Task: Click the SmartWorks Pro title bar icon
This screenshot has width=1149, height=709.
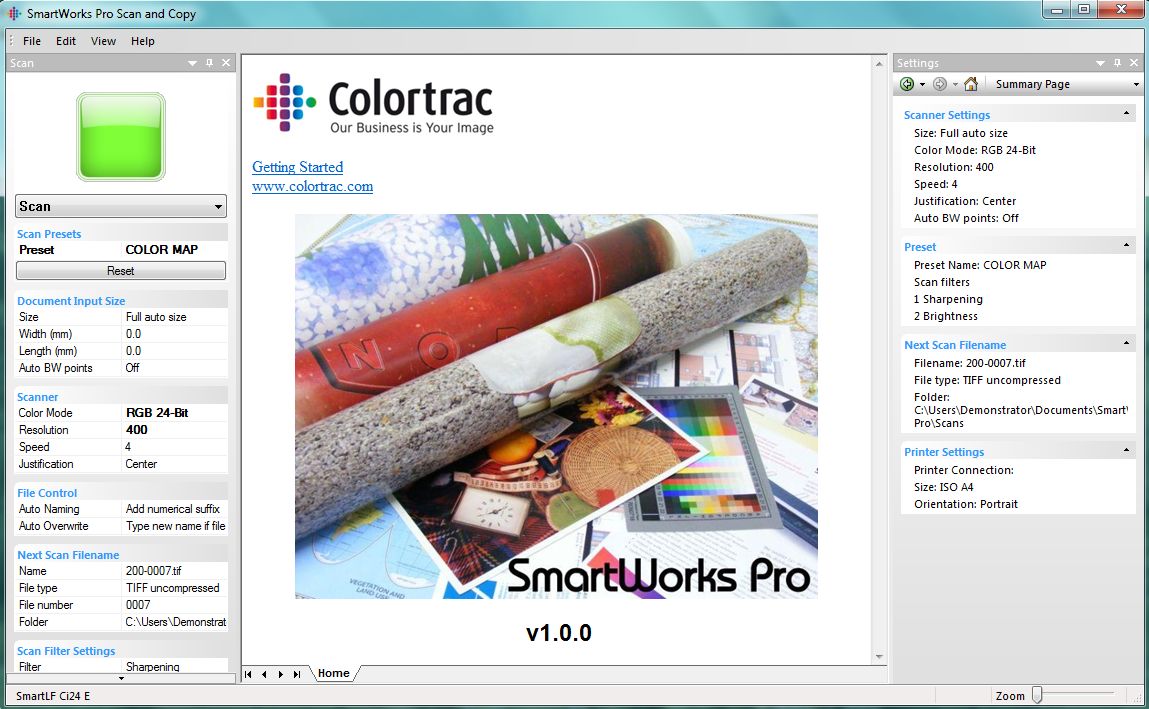Action: click(14, 13)
